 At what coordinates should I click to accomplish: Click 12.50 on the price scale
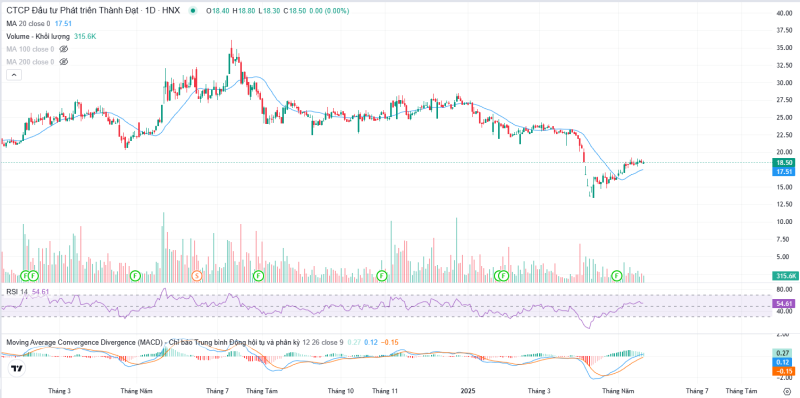pyautogui.click(x=784, y=205)
